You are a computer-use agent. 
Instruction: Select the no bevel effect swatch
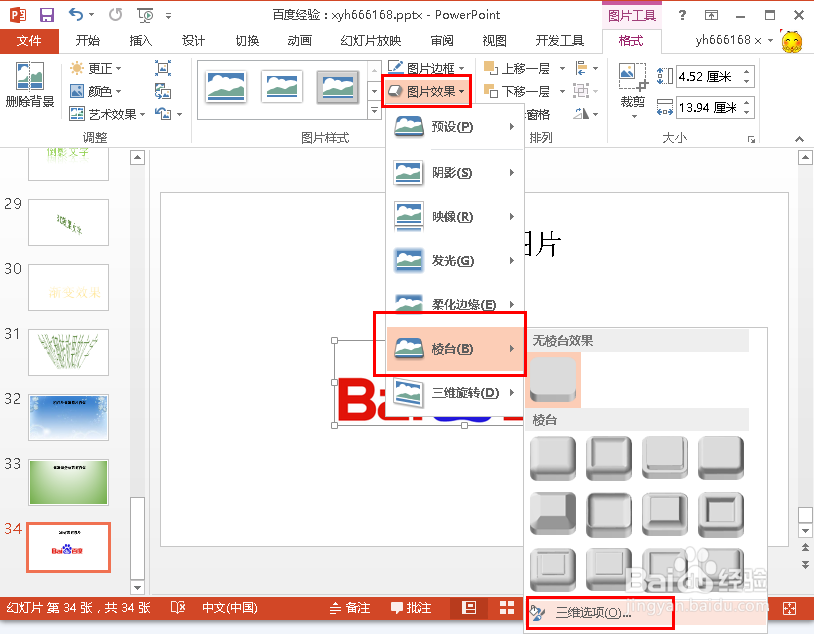[553, 380]
